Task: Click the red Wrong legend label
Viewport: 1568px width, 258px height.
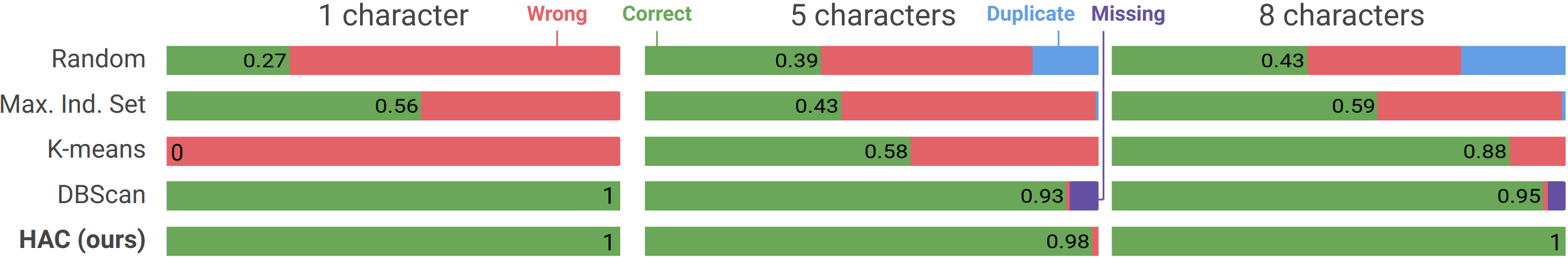Action: (x=556, y=14)
